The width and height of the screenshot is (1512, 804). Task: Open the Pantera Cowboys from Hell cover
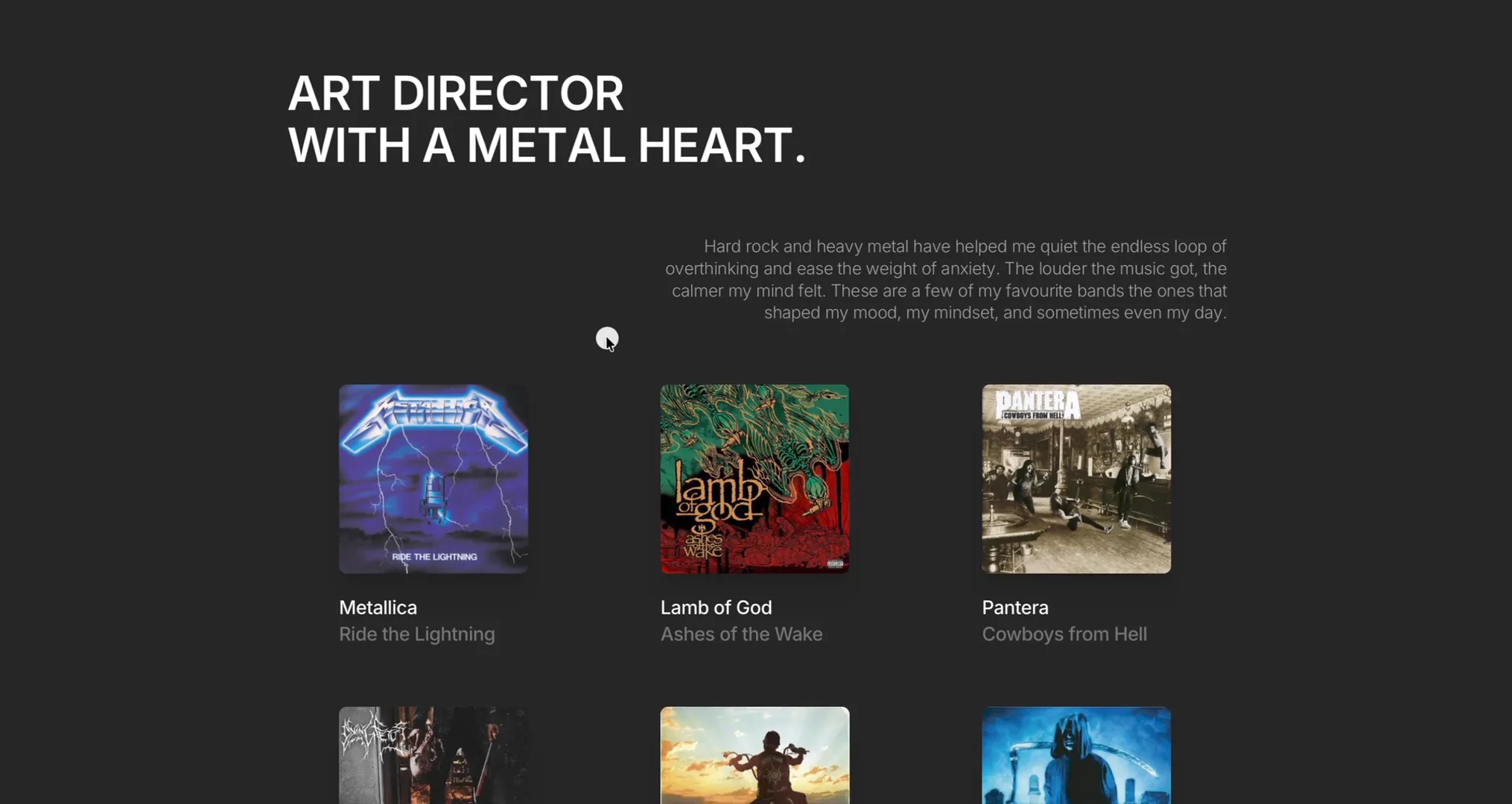[x=1076, y=479]
